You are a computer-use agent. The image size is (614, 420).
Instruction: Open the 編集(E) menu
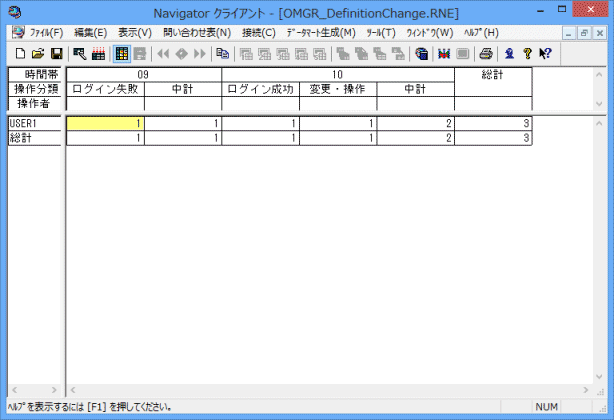[x=90, y=33]
